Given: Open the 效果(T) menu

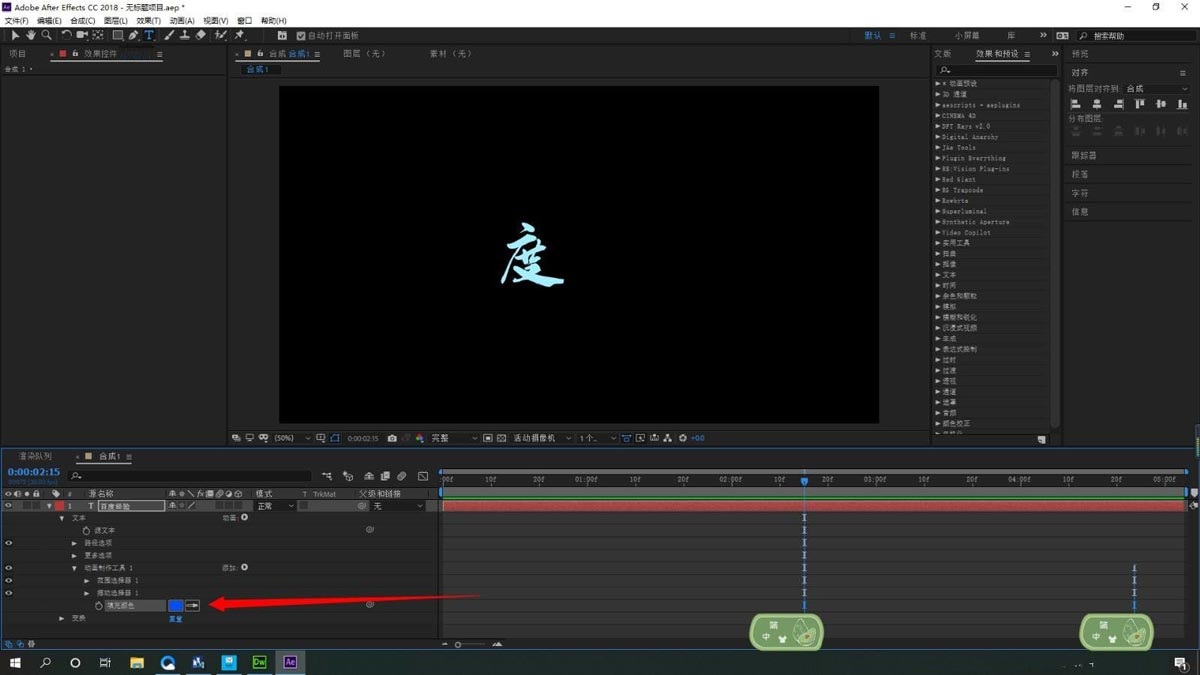Looking at the screenshot, I should pyautogui.click(x=148, y=20).
